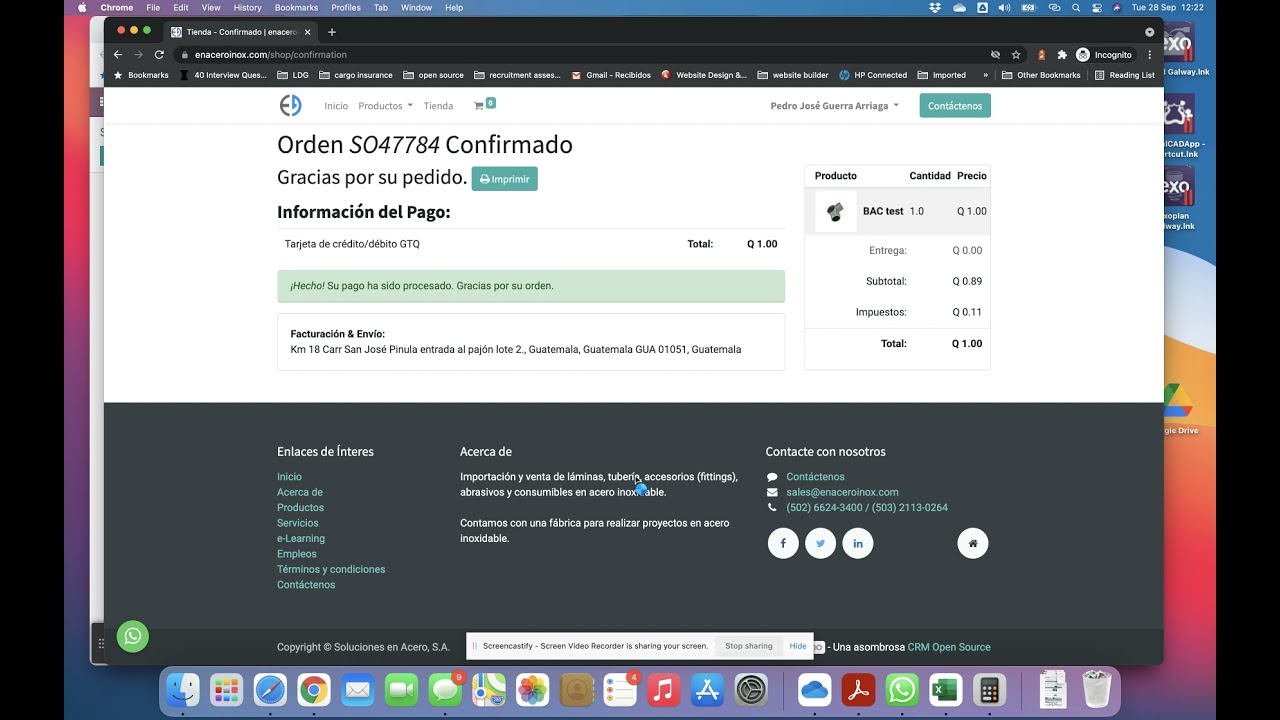Image resolution: width=1280 pixels, height=720 pixels.
Task: Go to Inicio in the navbar
Action: pos(336,106)
